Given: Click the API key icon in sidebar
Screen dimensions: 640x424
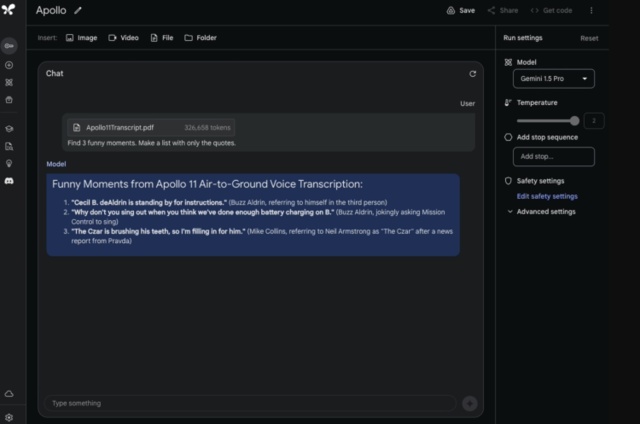Looking at the screenshot, I should pyautogui.click(x=9, y=46).
